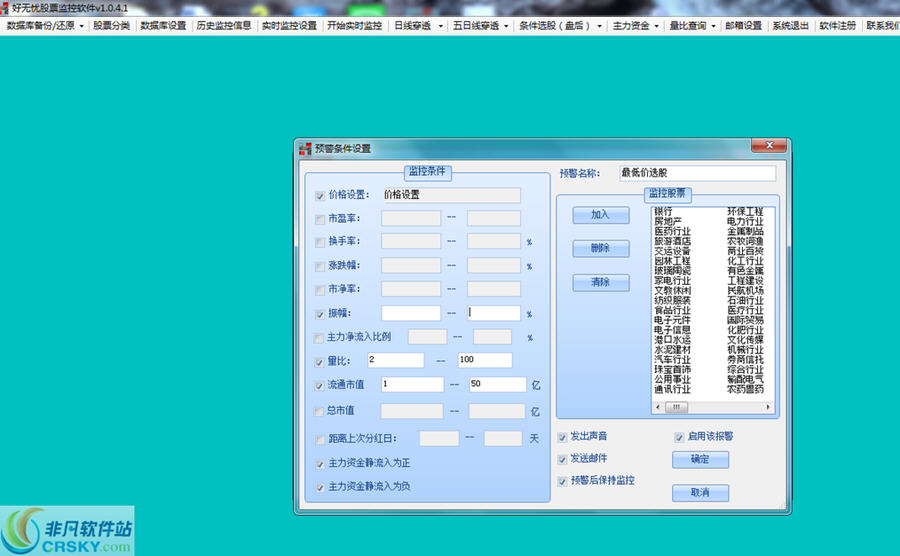
Task: Open the 主力资金 dropdown menu
Action: coord(636,26)
